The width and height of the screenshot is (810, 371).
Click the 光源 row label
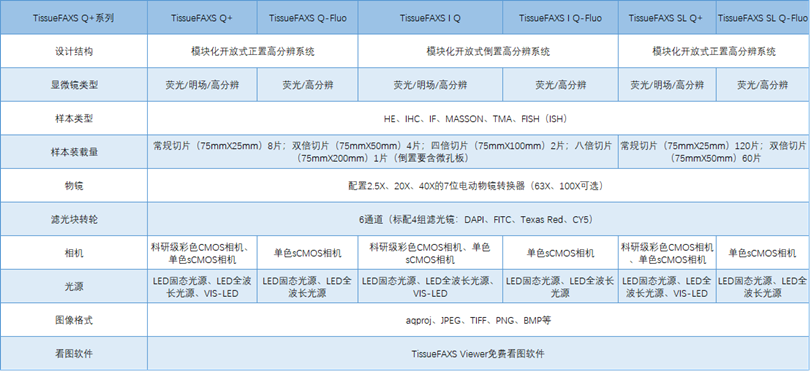click(74, 286)
